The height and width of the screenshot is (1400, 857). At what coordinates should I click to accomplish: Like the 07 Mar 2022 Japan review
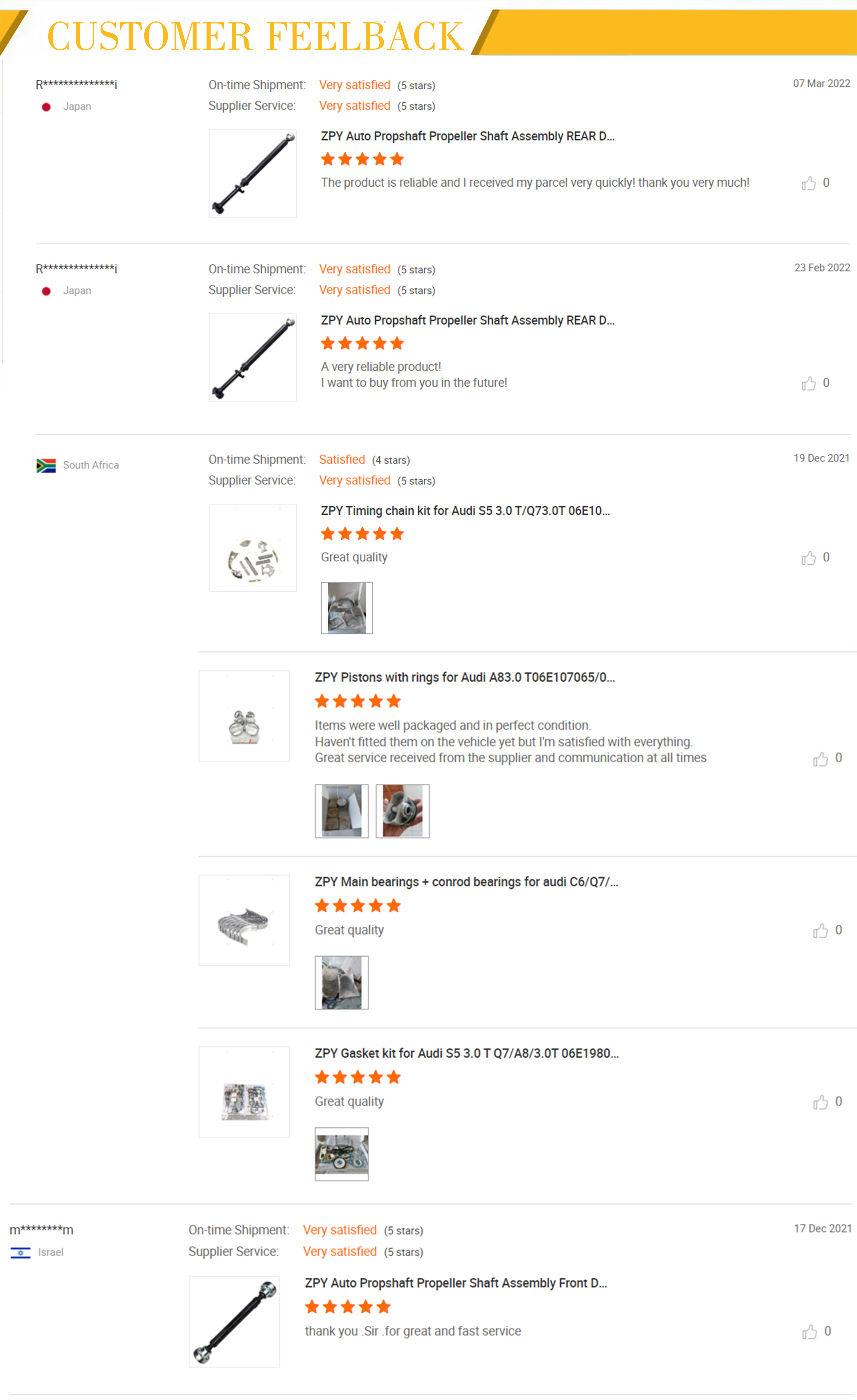(808, 184)
